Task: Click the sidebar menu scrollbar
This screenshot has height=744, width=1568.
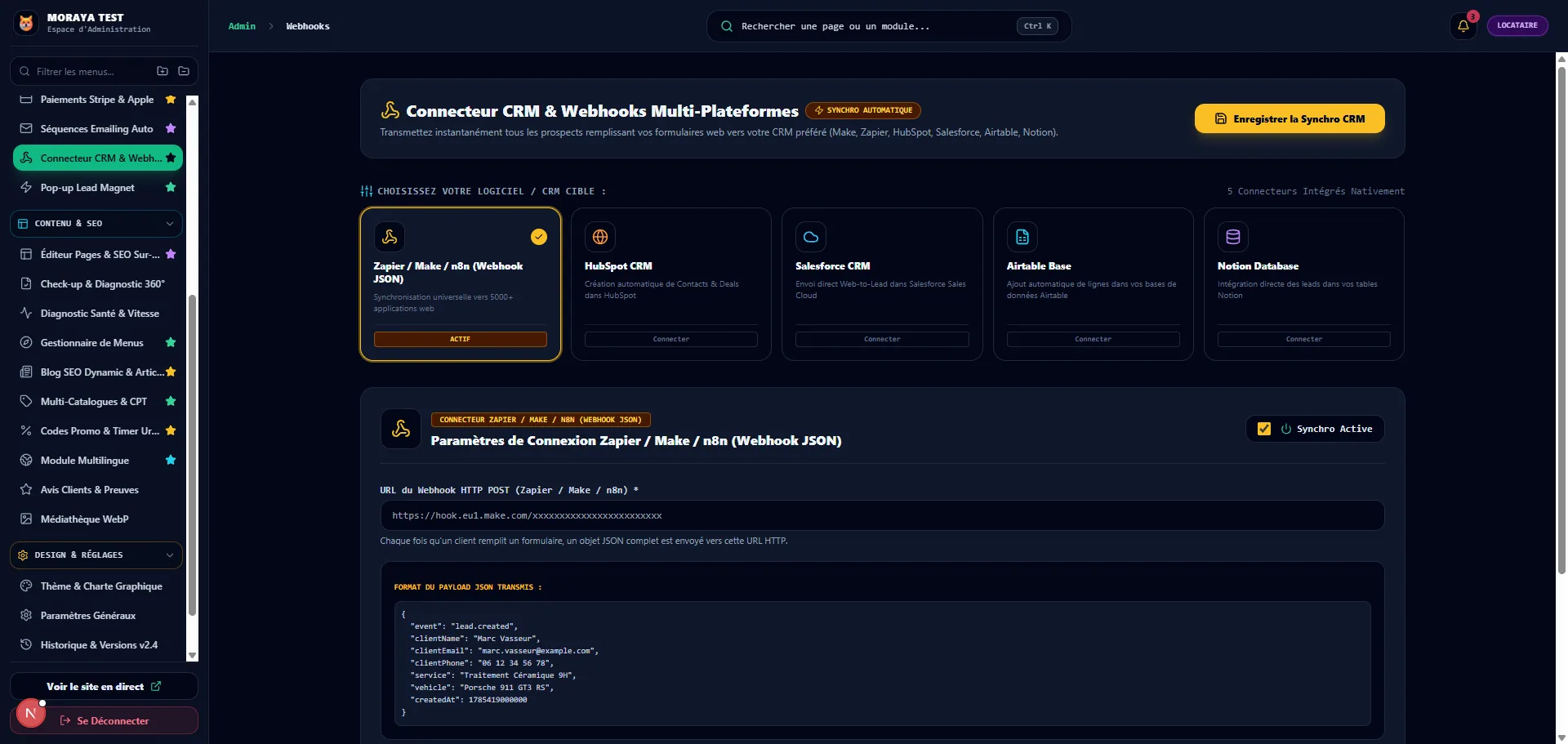Action: pyautogui.click(x=193, y=455)
